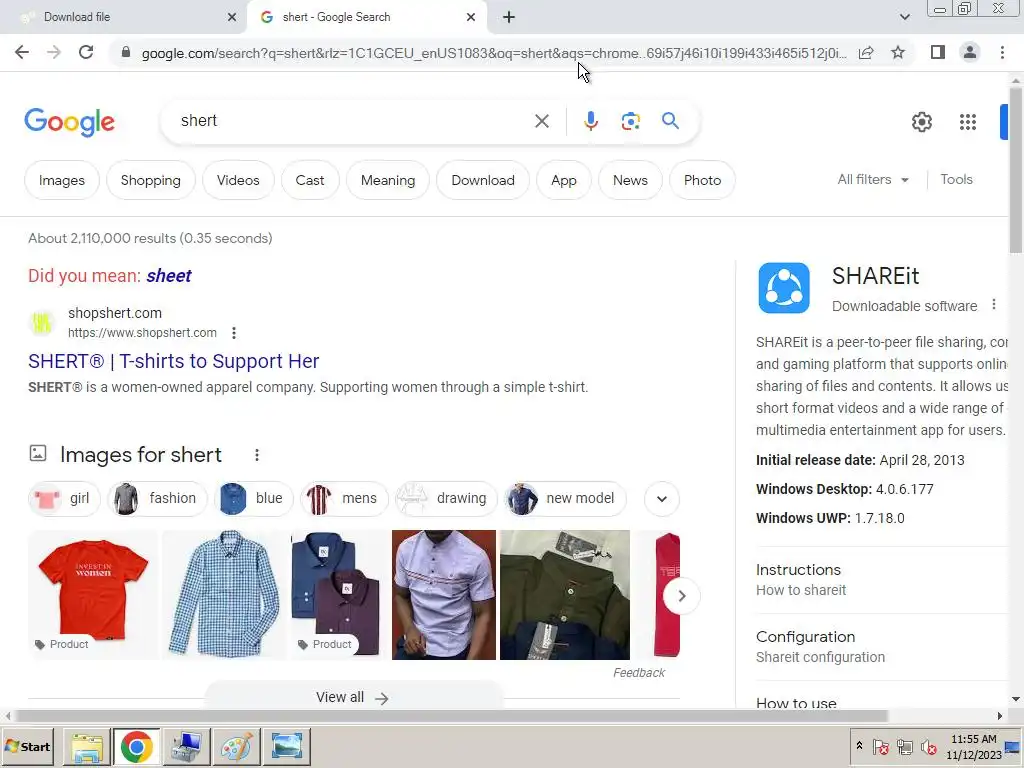This screenshot has height=768, width=1024.
Task: Open Chrome's three-dot menu
Action: click(1002, 52)
